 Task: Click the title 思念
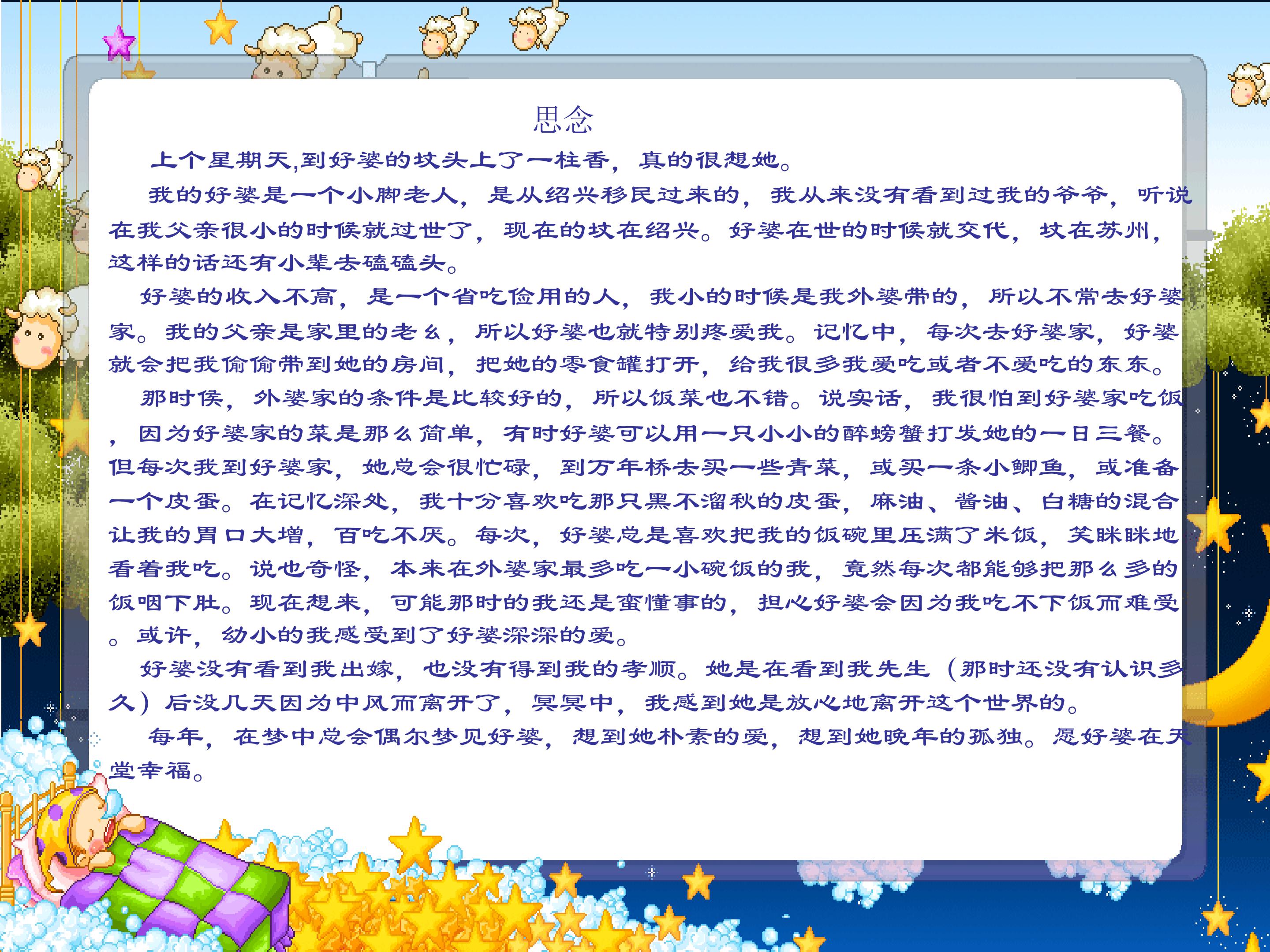click(563, 120)
